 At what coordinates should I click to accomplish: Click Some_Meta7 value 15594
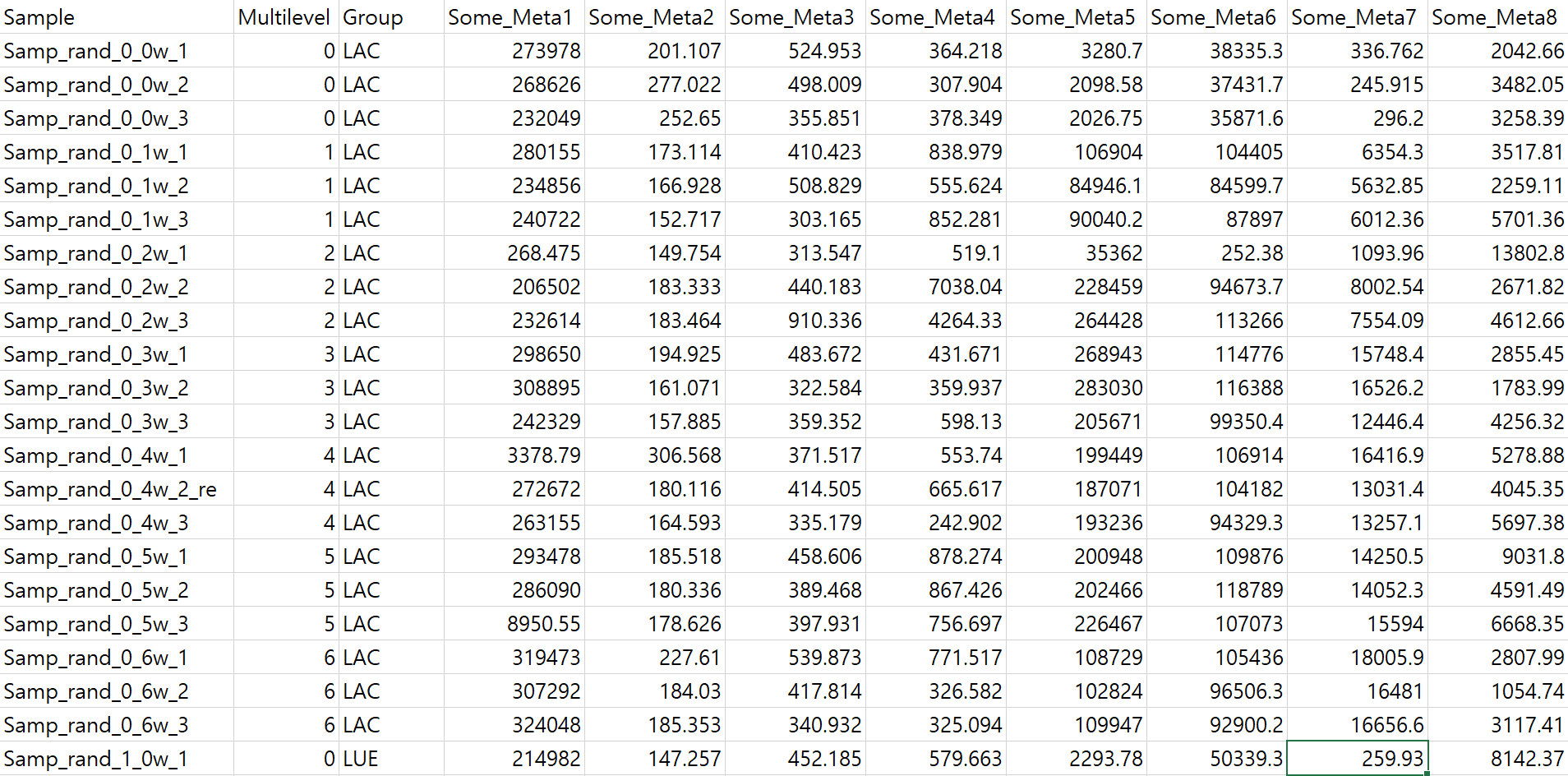(1358, 624)
